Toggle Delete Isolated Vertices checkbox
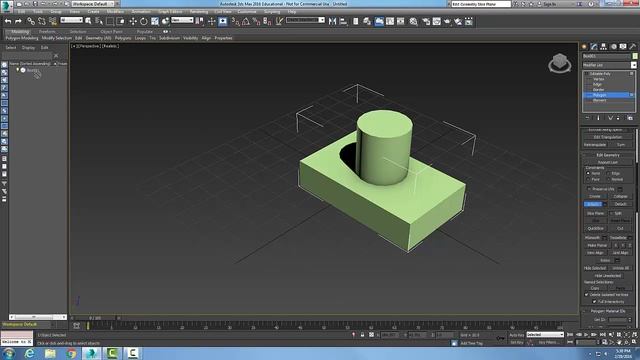The width and height of the screenshot is (640, 360). point(587,294)
